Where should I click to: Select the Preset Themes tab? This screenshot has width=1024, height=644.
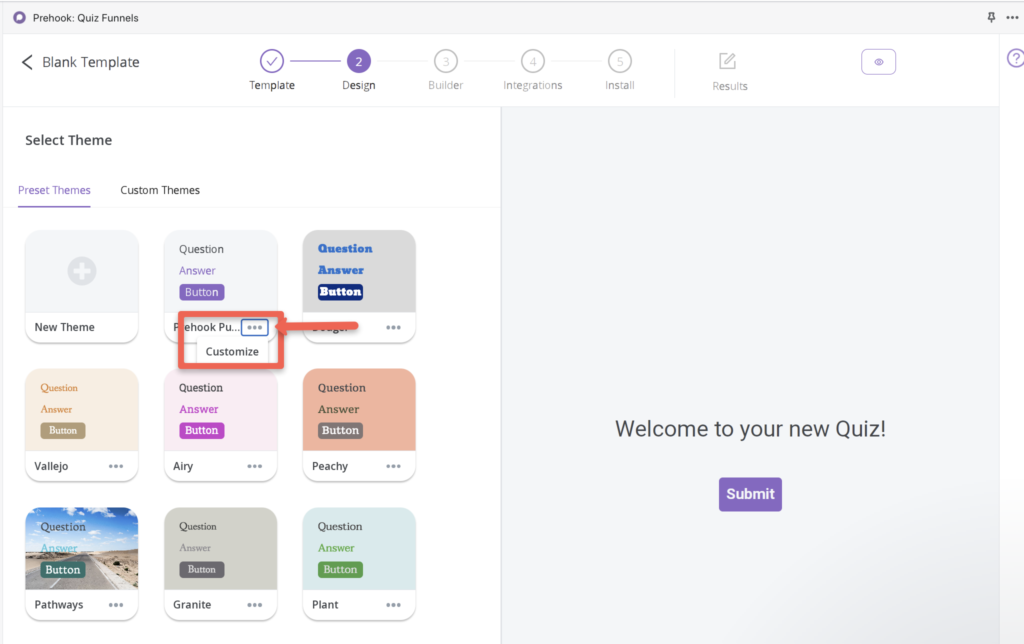[54, 190]
